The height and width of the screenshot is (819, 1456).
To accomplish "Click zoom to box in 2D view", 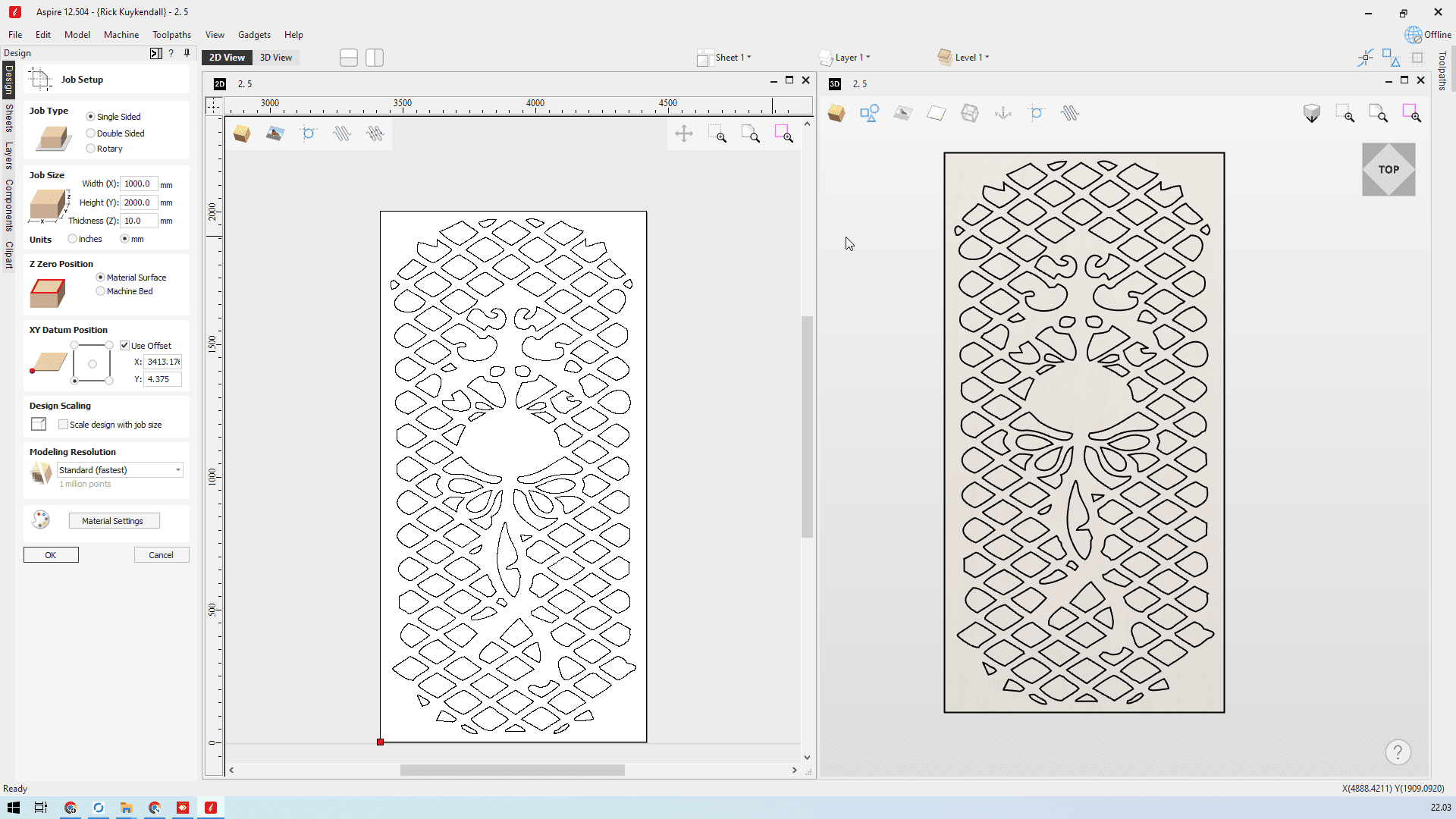I will (x=717, y=134).
